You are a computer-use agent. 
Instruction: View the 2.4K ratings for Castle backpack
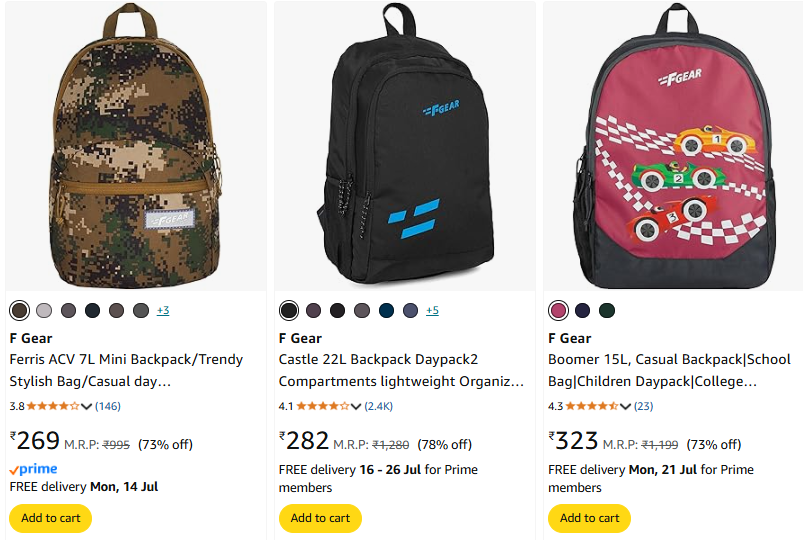coord(379,406)
